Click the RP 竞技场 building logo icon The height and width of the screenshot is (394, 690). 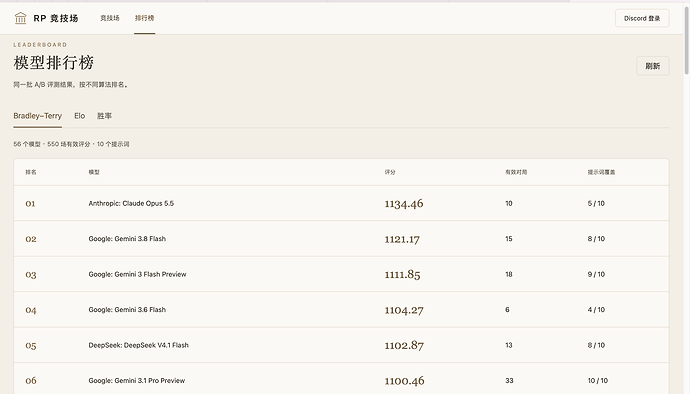(20, 18)
